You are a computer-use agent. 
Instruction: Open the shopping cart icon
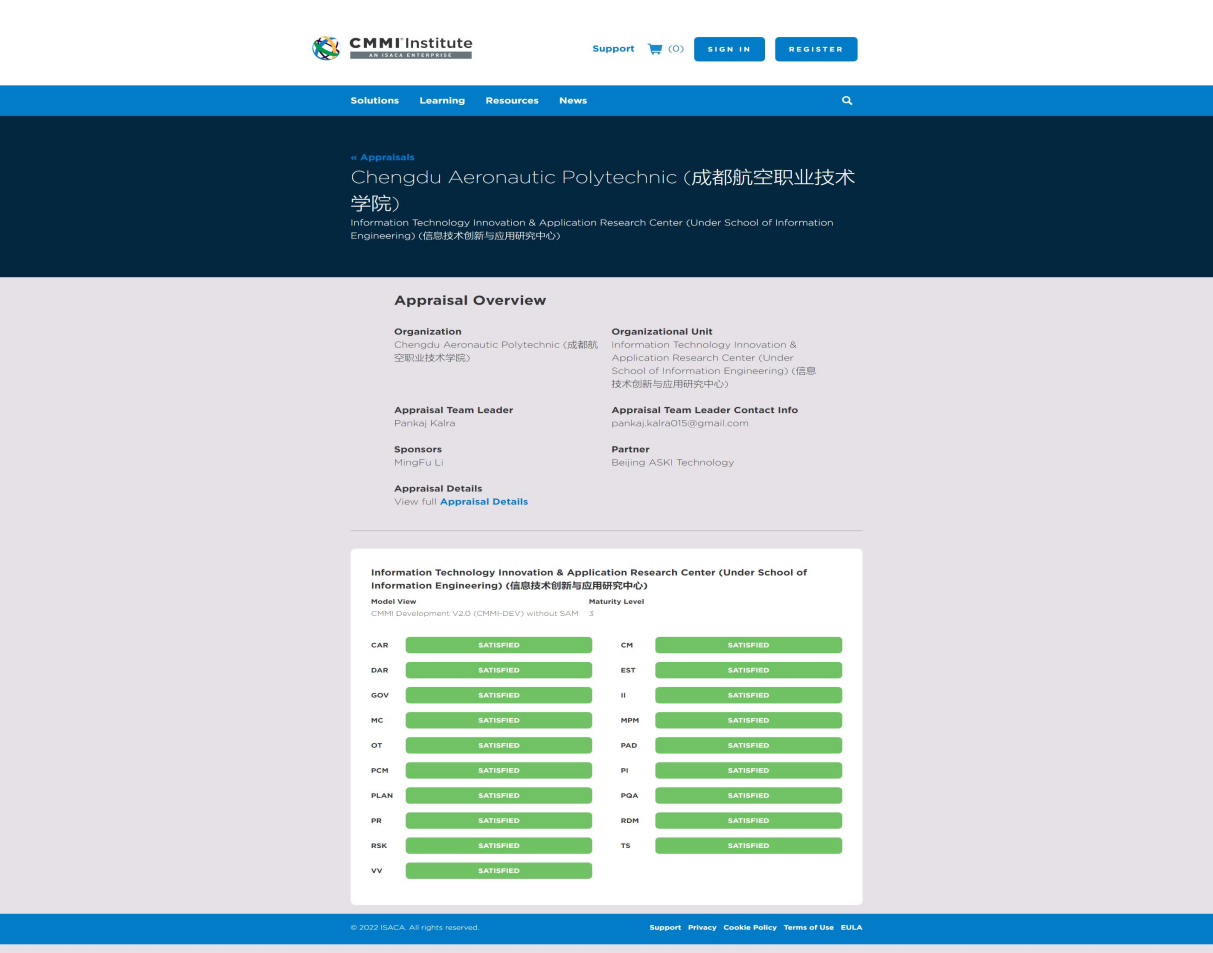coord(655,49)
